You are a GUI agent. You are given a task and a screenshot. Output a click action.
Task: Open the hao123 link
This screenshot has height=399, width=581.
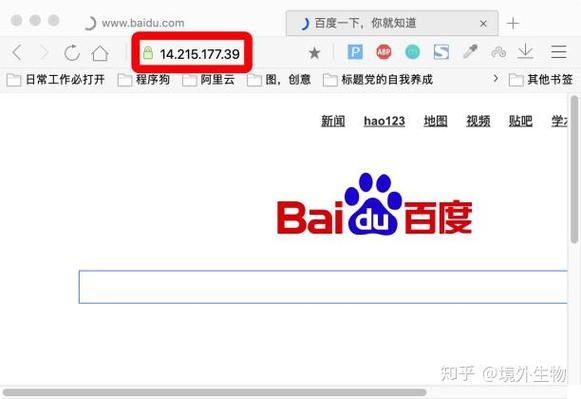click(x=384, y=121)
